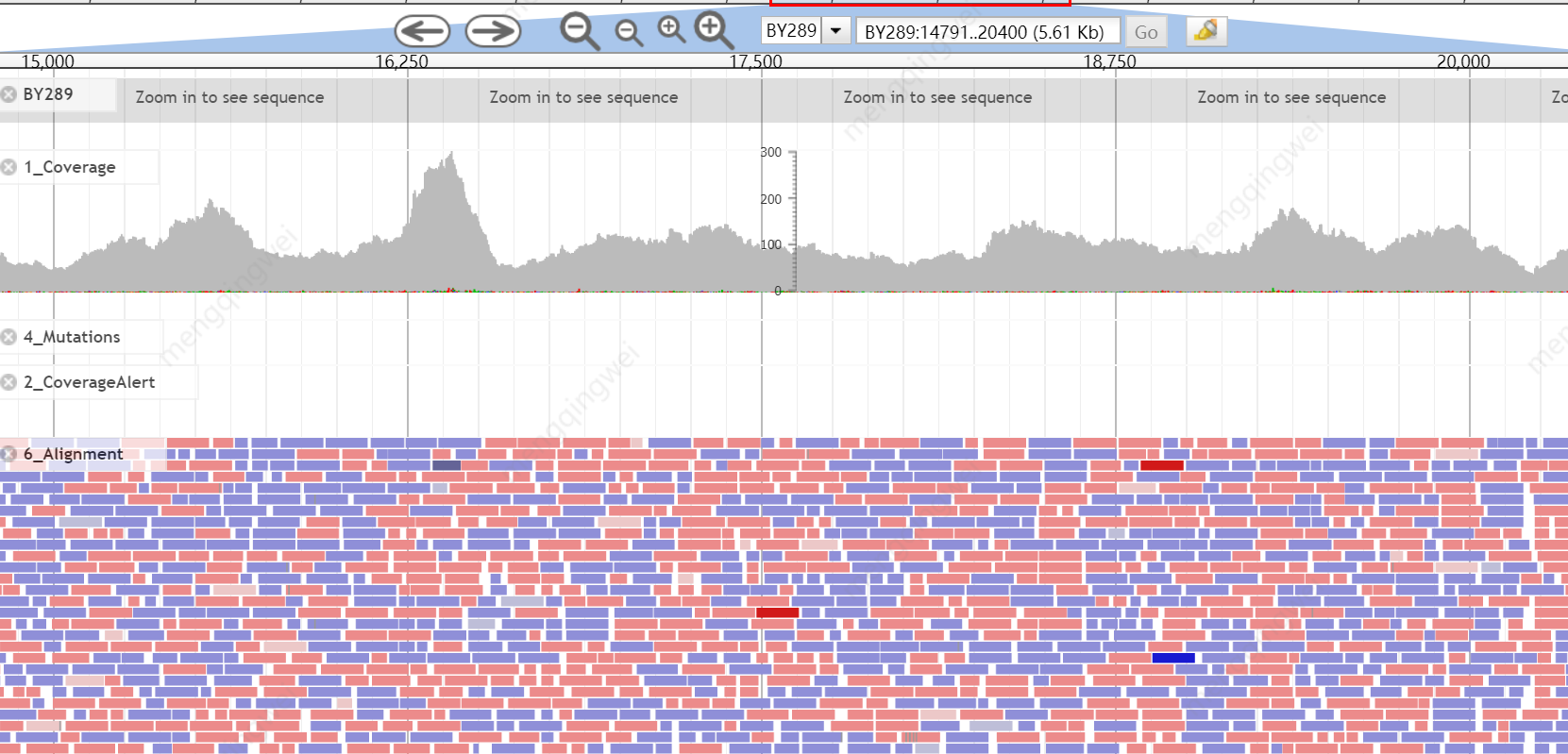The image size is (1568, 754).
Task: Remove the 4_Mutations track
Action: click(9, 337)
